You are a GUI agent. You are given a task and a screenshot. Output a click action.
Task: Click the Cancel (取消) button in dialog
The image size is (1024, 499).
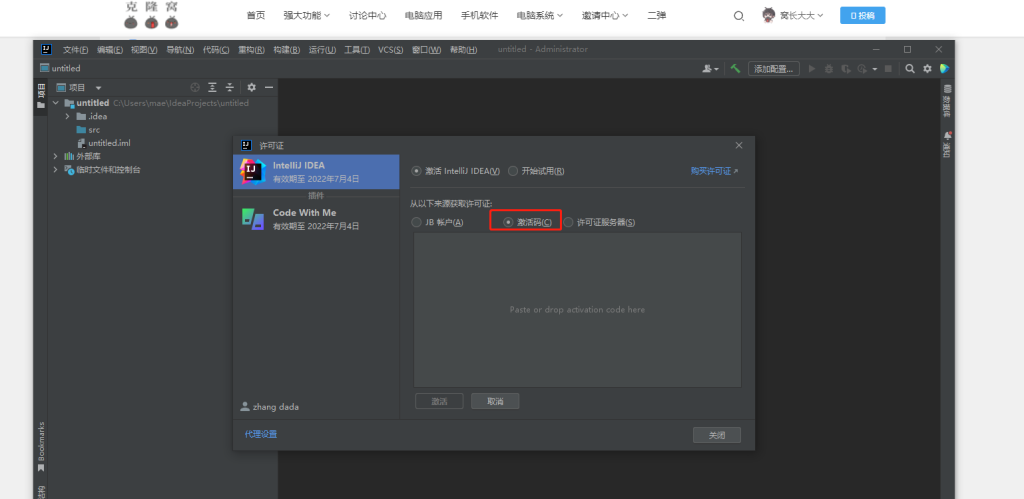pos(495,401)
